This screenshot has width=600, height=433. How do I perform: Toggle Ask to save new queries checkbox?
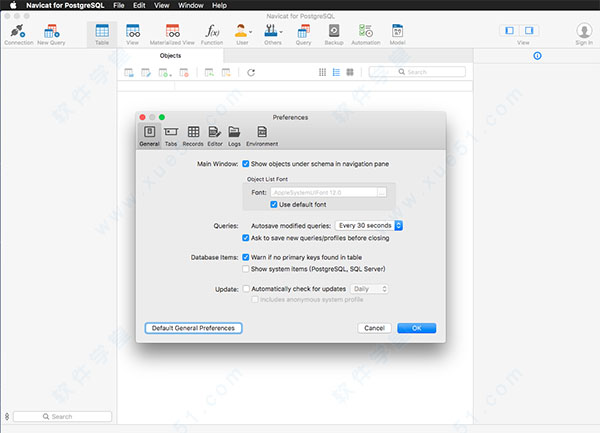coord(246,238)
